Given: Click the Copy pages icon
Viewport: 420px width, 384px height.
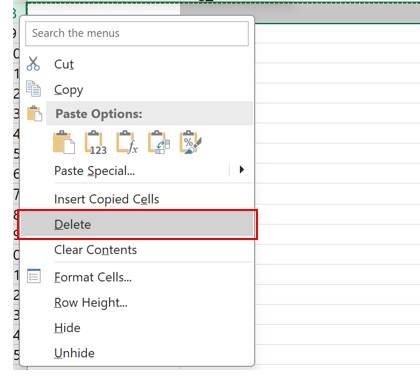Looking at the screenshot, I should (33, 89).
